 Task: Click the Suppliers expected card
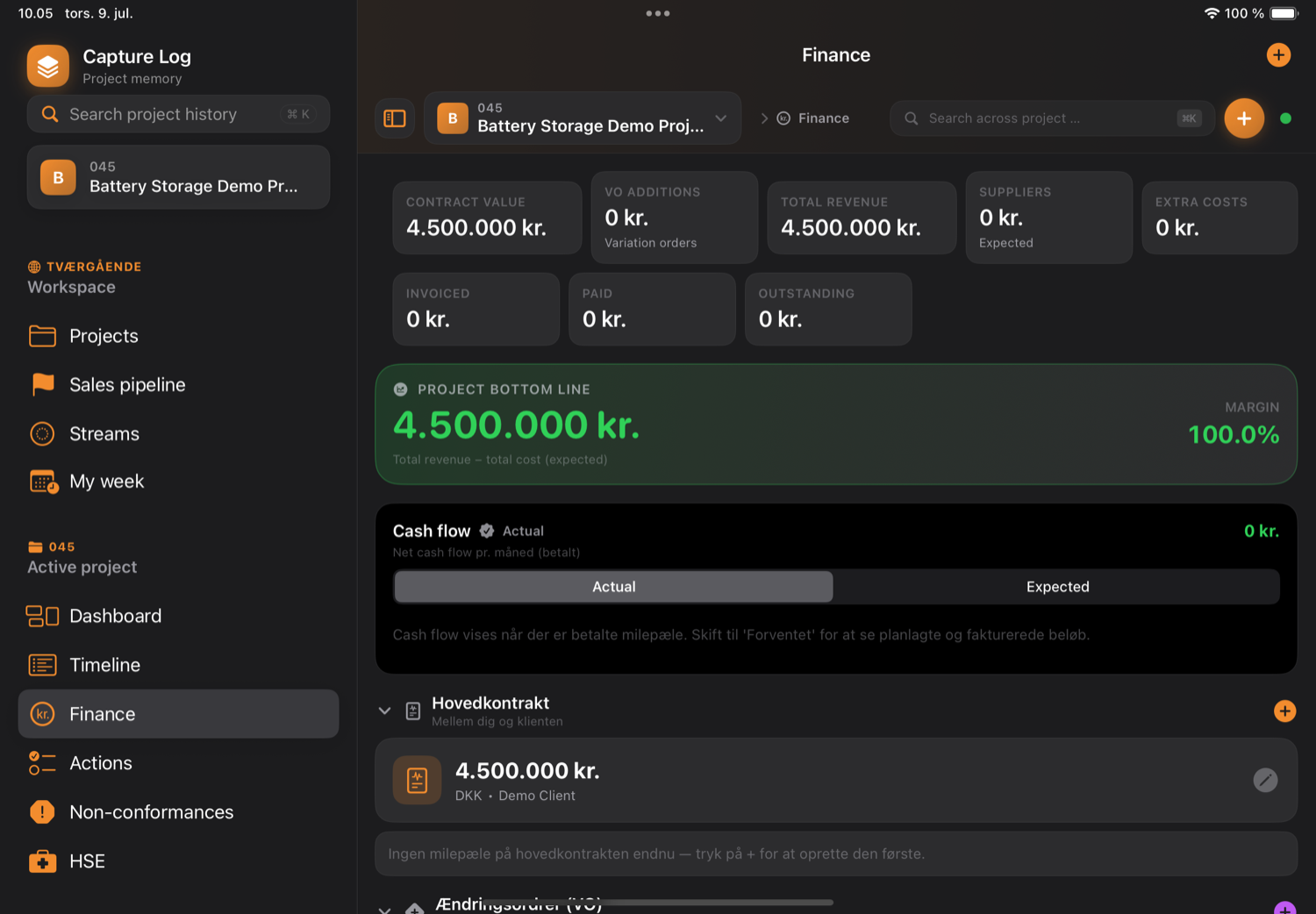click(x=1049, y=218)
